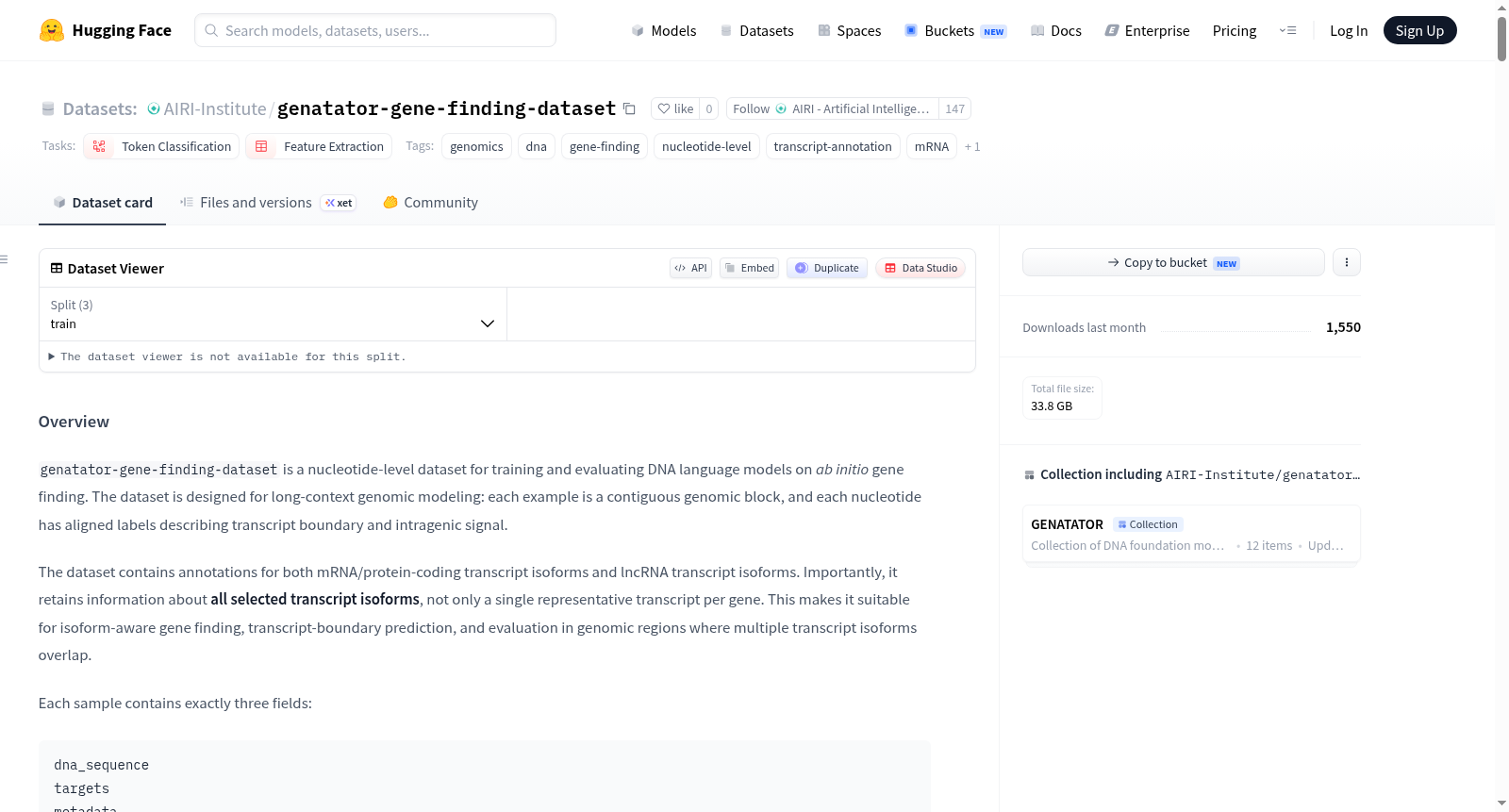Select the nucleotide-level tag
This screenshot has width=1509, height=812.
pyautogui.click(x=706, y=146)
